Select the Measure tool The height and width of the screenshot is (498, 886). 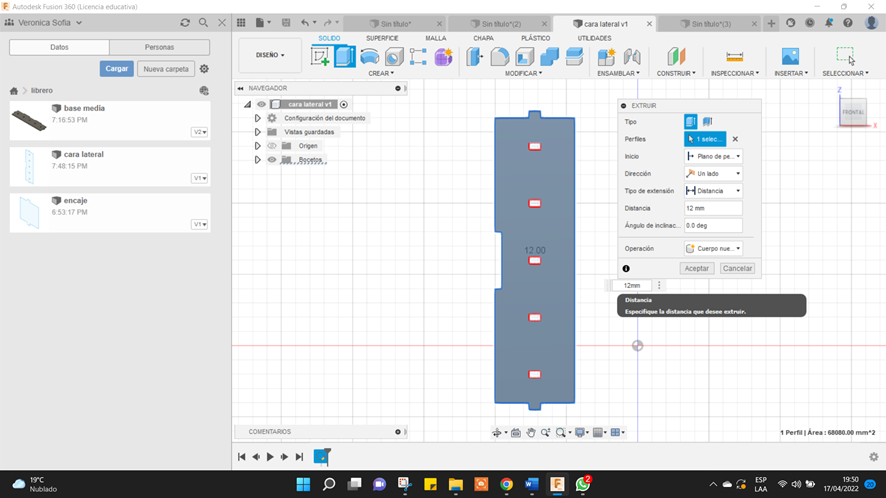[x=735, y=57]
